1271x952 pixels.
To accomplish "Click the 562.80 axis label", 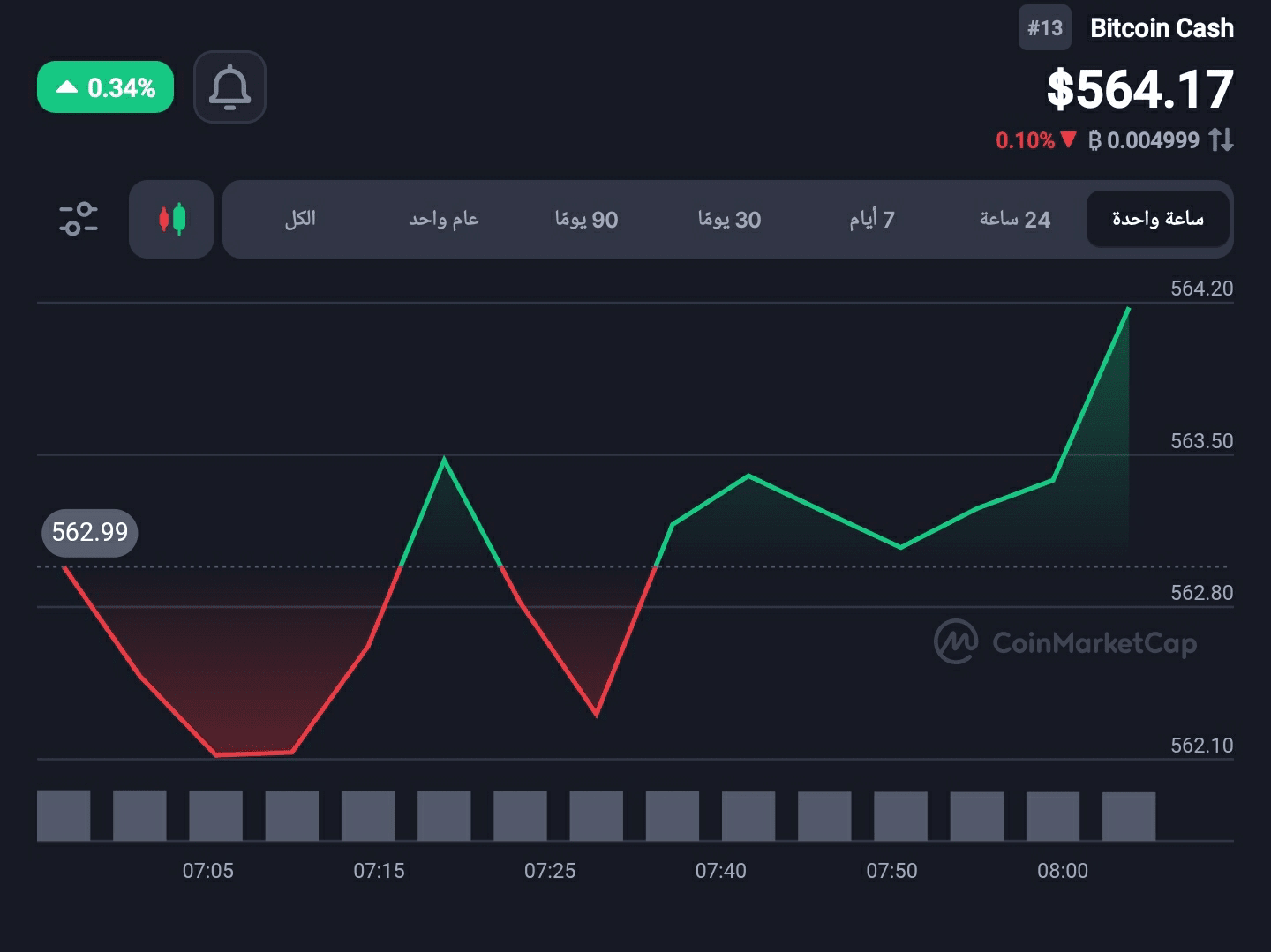I will (x=1201, y=593).
